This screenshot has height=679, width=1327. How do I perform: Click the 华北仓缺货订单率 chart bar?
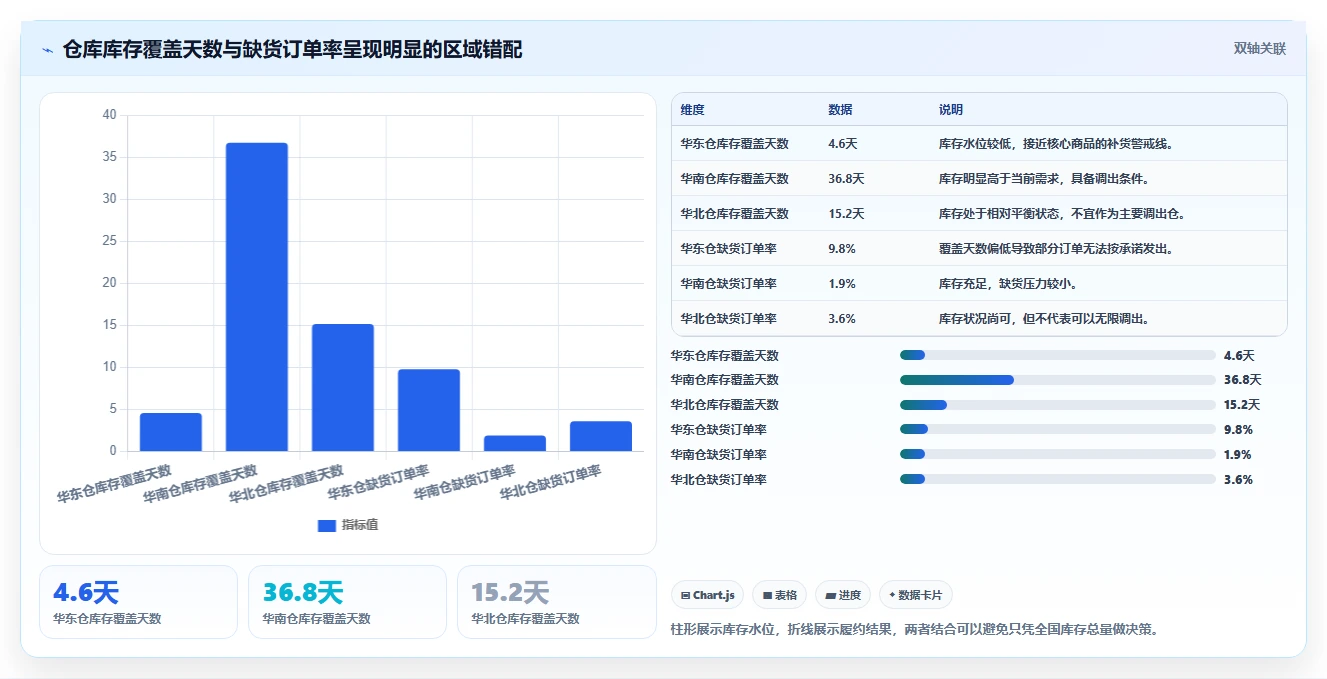[601, 436]
